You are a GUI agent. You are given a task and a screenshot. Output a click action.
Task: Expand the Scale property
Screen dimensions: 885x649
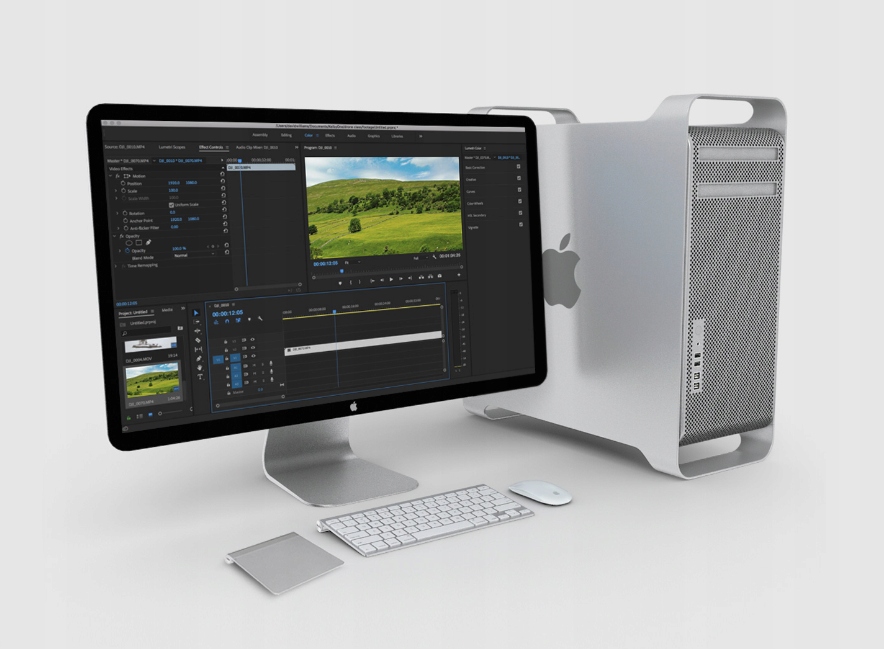click(x=116, y=191)
